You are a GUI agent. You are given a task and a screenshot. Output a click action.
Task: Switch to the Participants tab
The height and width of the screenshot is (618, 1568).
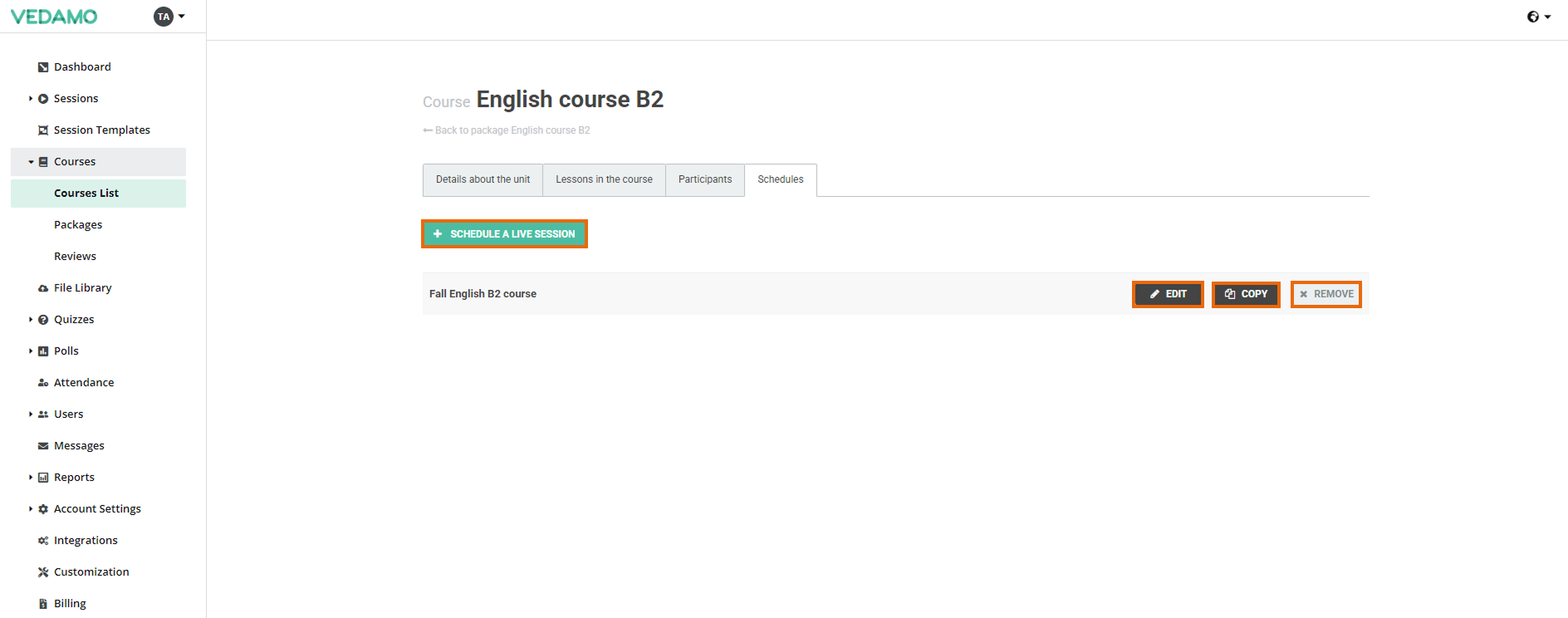(705, 180)
